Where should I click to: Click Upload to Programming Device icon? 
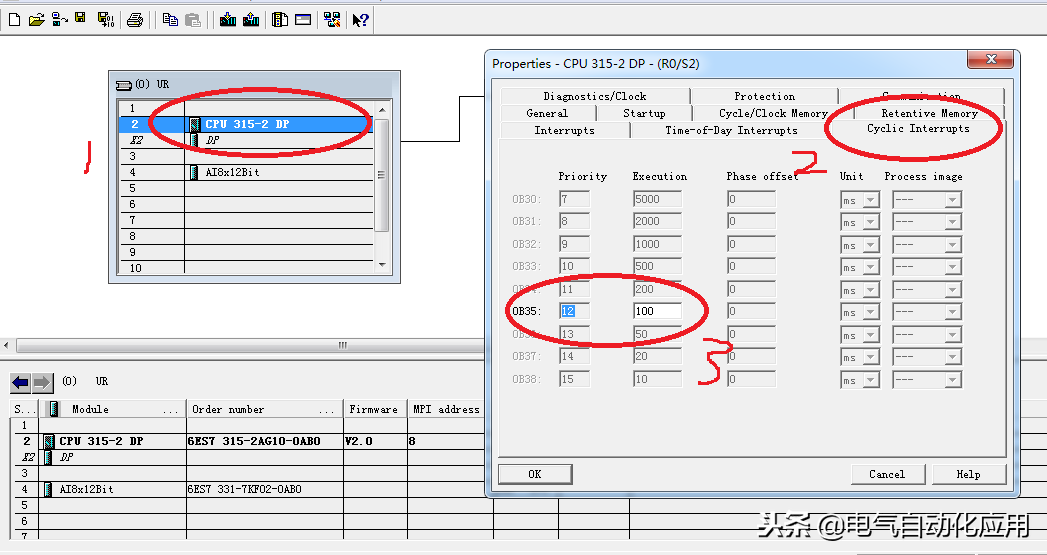tap(251, 20)
